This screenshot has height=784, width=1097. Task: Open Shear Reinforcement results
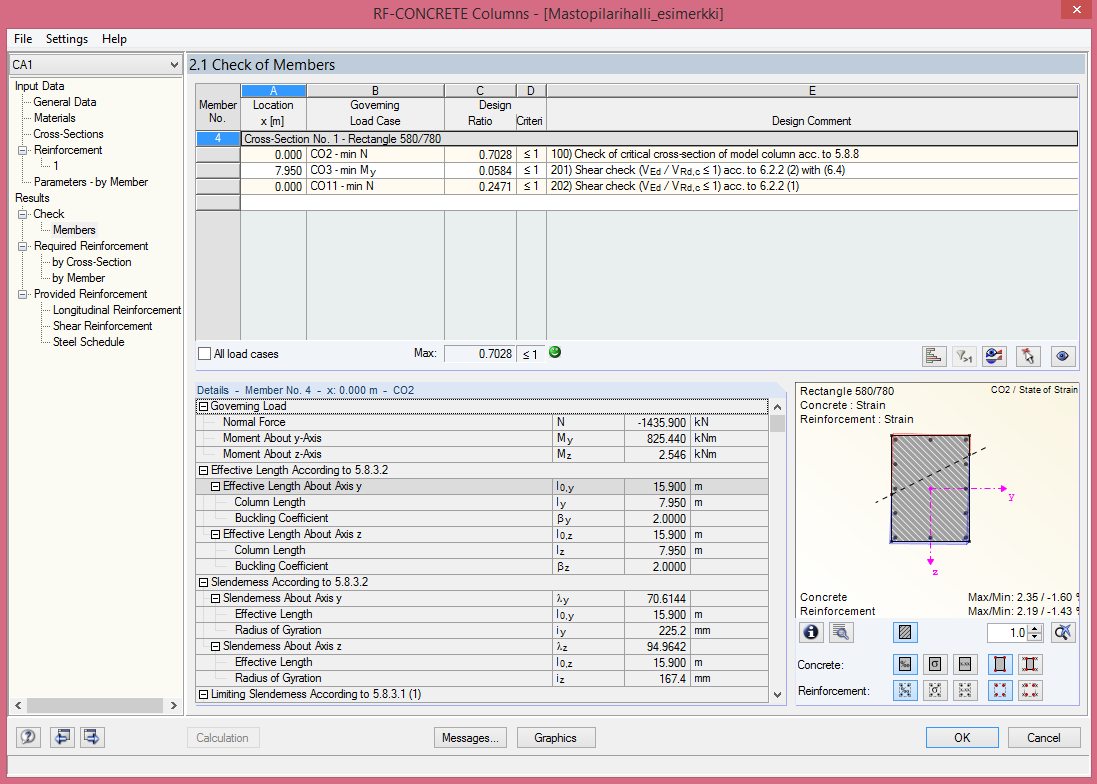tap(103, 326)
